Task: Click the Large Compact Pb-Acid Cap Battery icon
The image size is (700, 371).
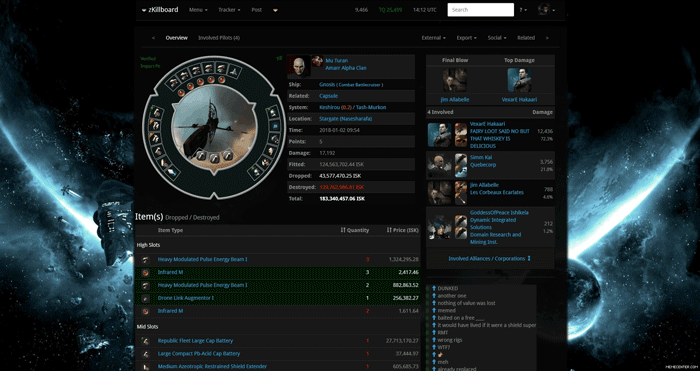Action: (146, 354)
